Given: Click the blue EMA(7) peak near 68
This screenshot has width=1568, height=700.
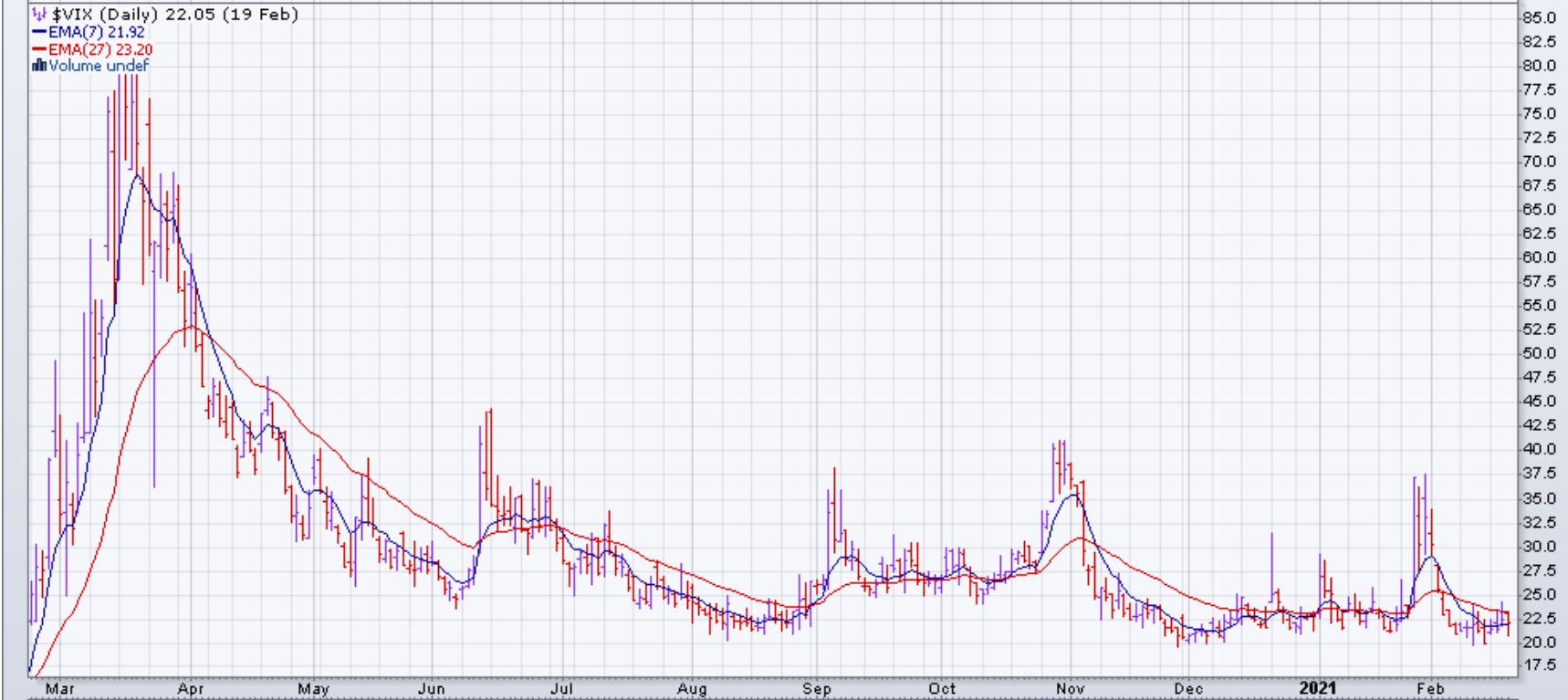Looking at the screenshot, I should pyautogui.click(x=137, y=174).
